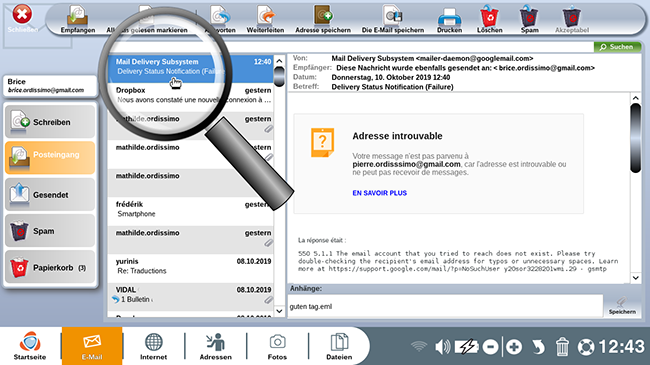The height and width of the screenshot is (365, 650).
Task: Open the Spam folder in sidebar
Action: (x=50, y=231)
